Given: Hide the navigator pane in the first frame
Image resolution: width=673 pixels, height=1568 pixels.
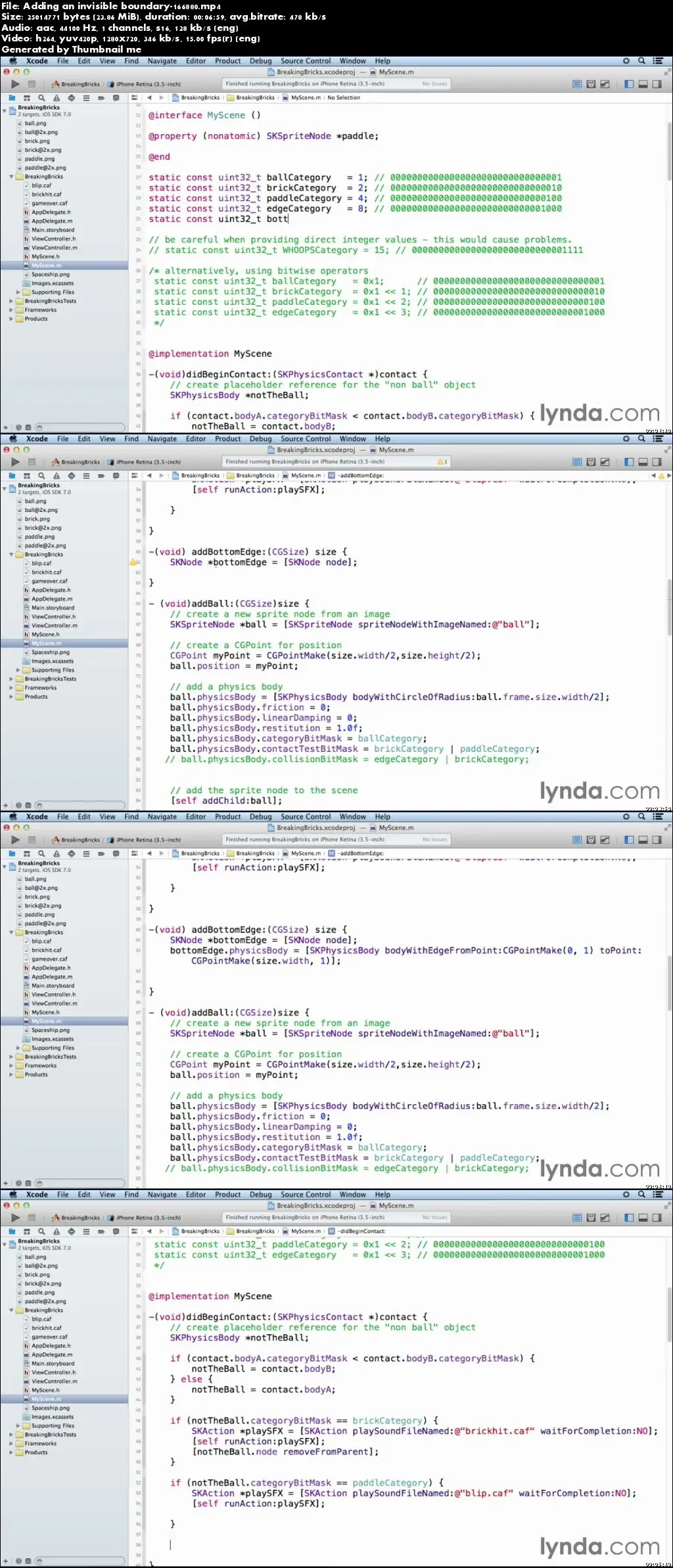Looking at the screenshot, I should coord(629,84).
